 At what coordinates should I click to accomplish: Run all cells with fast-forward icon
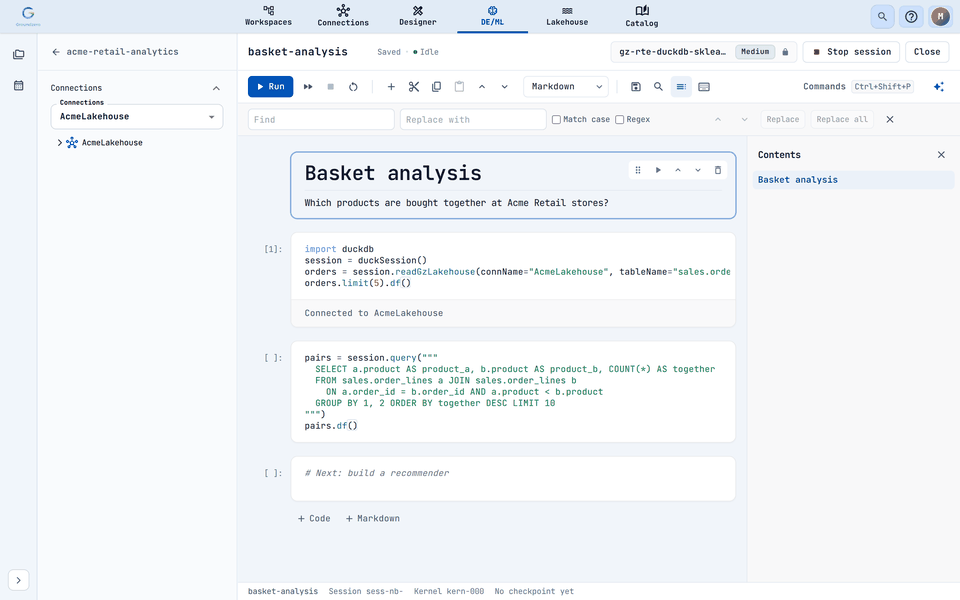308,87
